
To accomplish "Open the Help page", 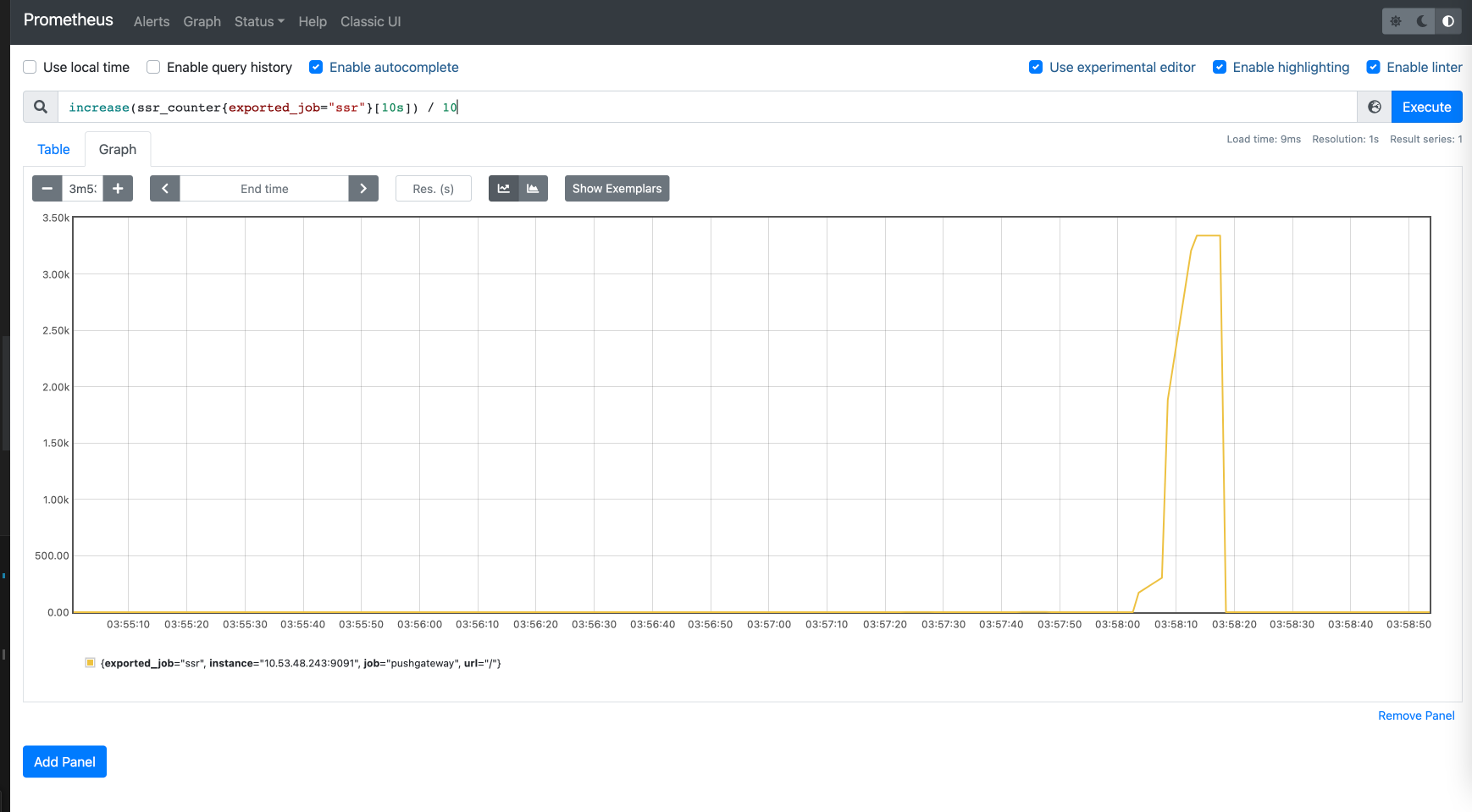I will click(313, 21).
